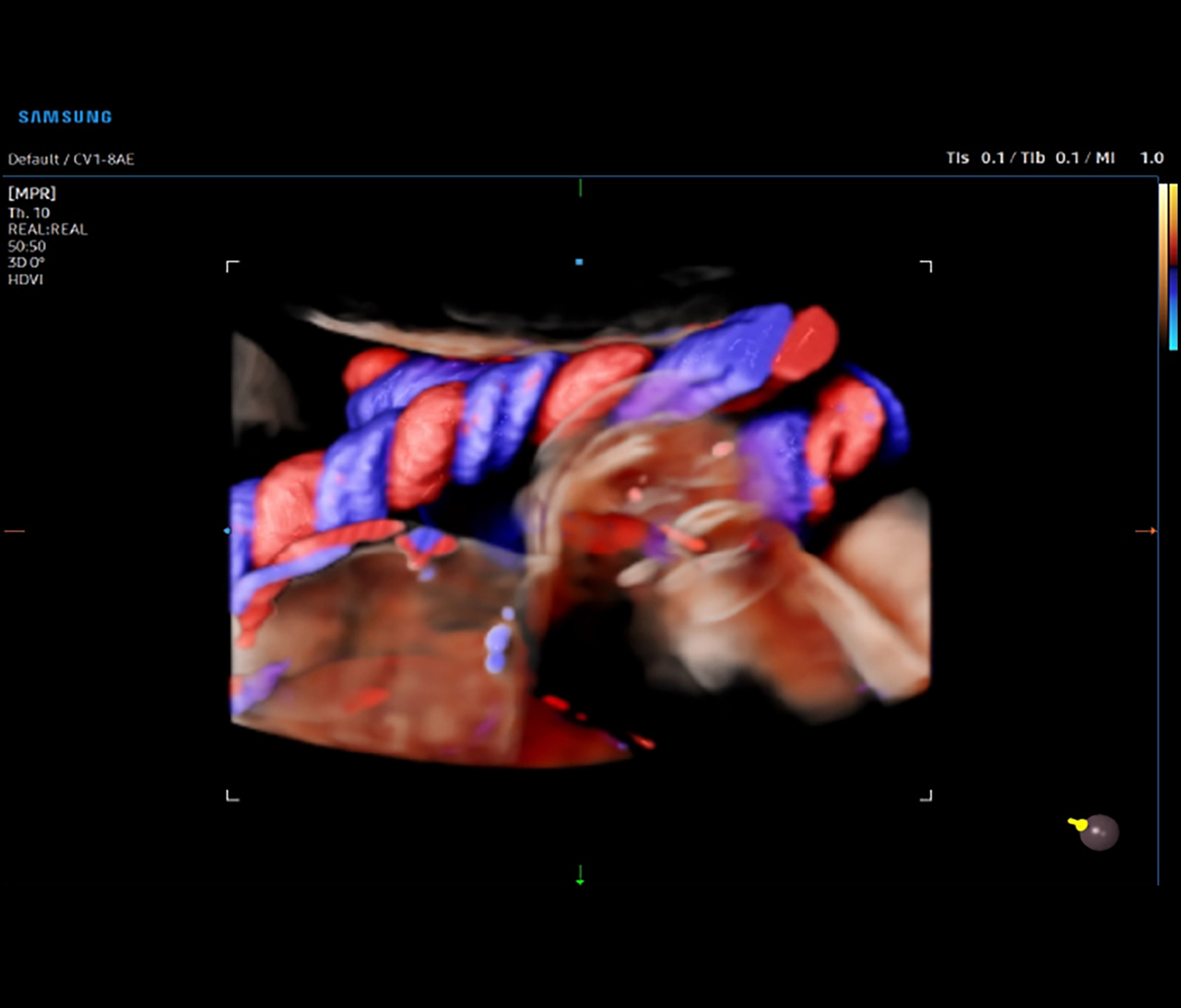Click the green arrow below the volume box
Viewport: 1181px width, 1008px height.
(x=580, y=875)
